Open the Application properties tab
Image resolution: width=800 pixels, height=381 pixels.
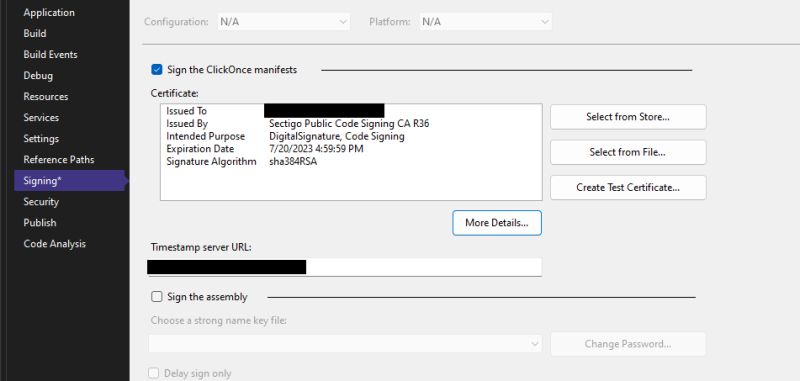pyautogui.click(x=49, y=13)
